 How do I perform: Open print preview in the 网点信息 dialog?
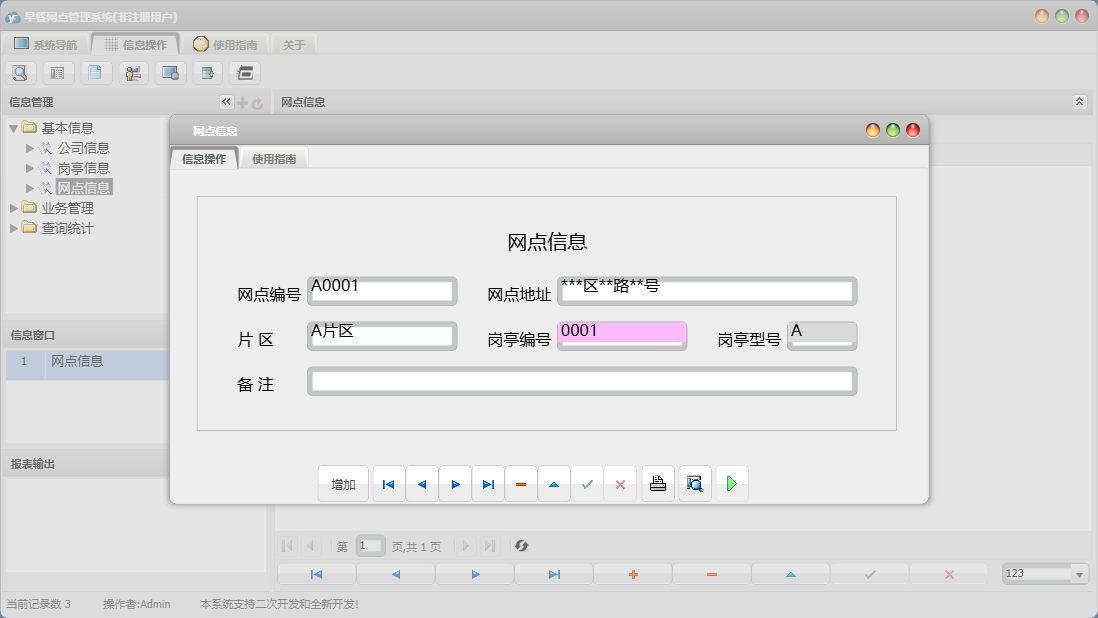pos(694,483)
